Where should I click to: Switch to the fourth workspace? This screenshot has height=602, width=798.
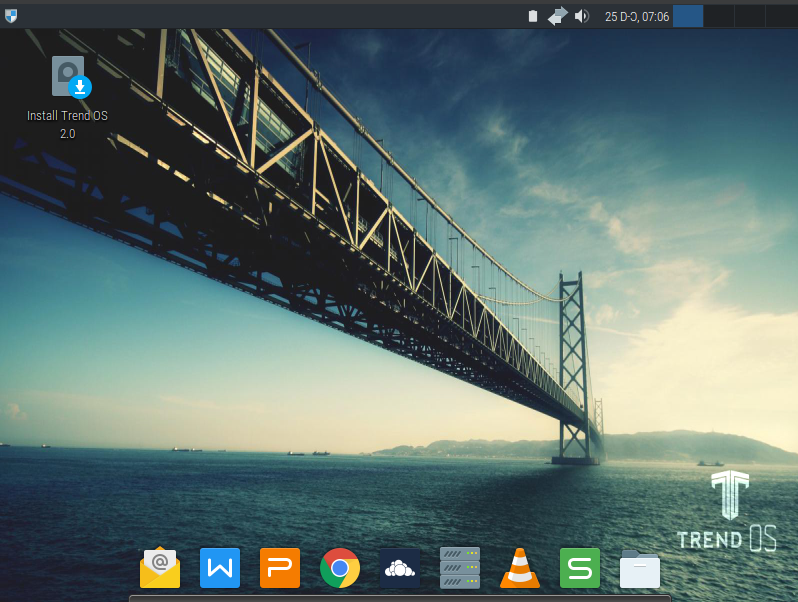click(780, 16)
